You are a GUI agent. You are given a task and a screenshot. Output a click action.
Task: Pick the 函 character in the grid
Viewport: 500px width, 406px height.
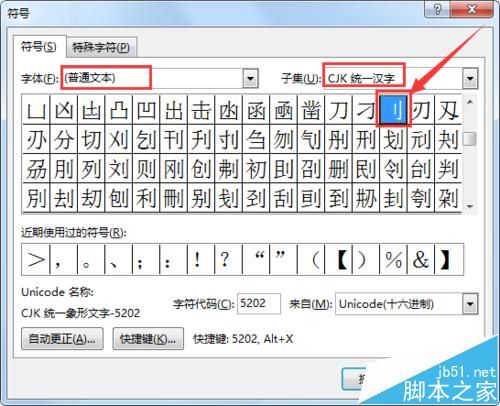pyautogui.click(x=256, y=110)
